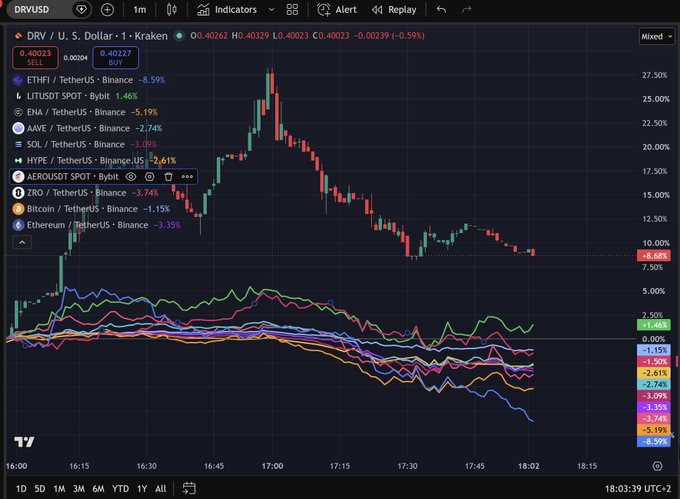This screenshot has width=680, height=499.
Task: Select the SOL / TetherUS legend row
Action: [x=85, y=144]
